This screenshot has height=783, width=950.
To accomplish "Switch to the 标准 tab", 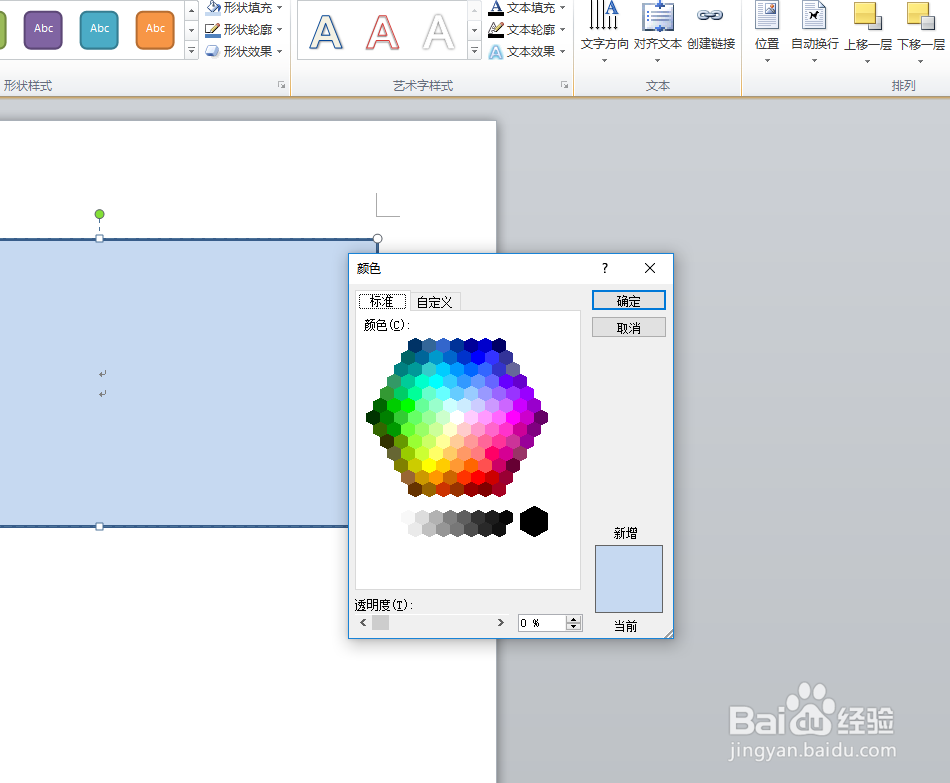I will 382,301.
